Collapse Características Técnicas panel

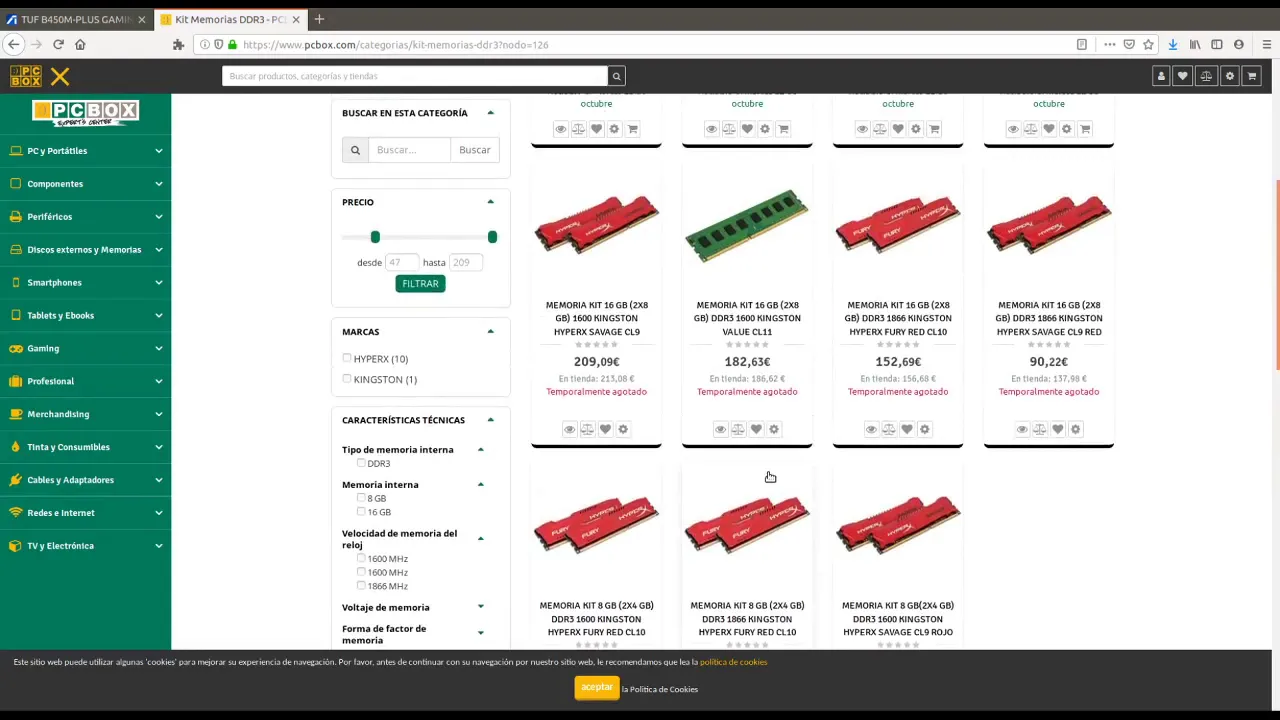point(490,420)
